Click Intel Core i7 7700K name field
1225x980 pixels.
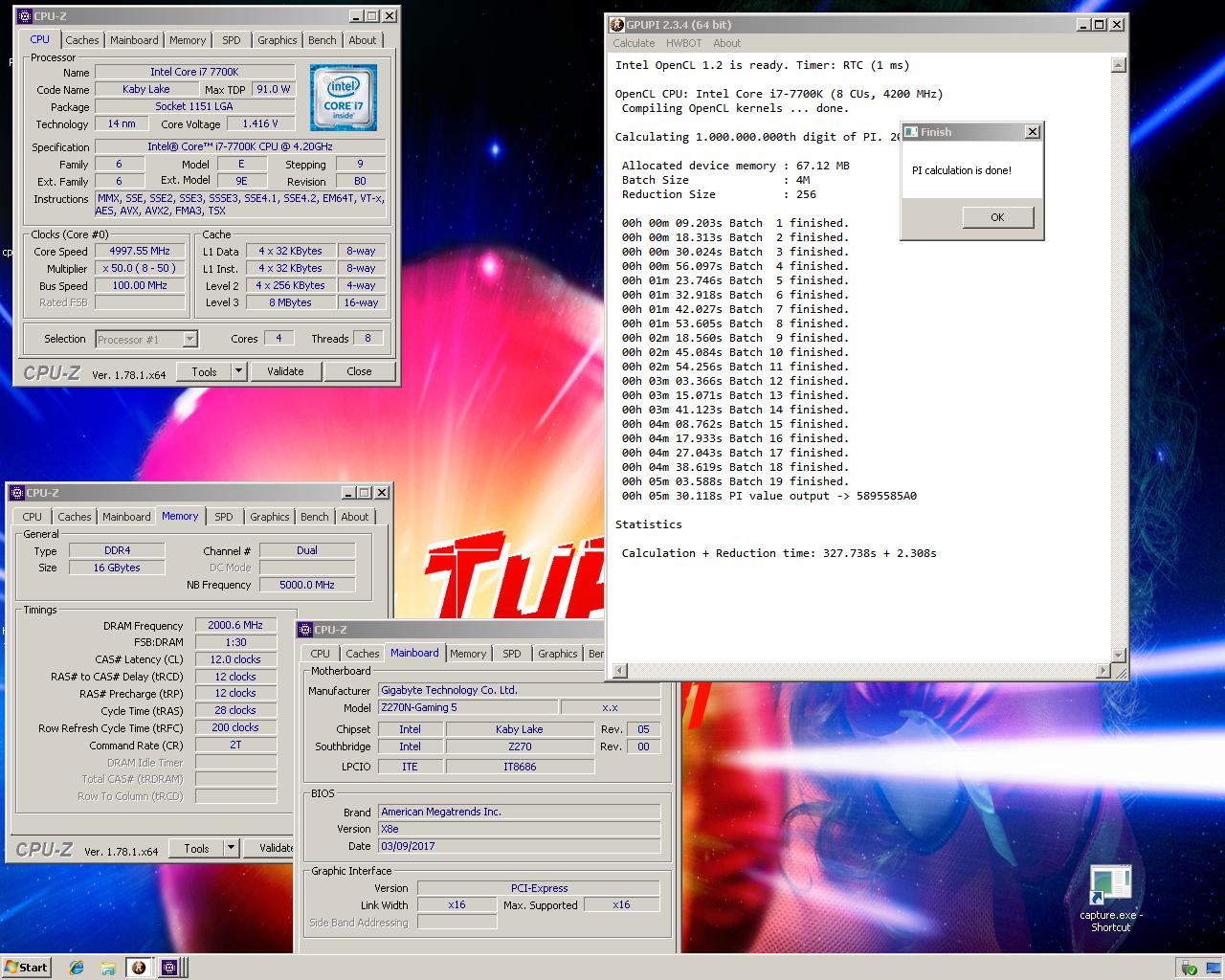point(194,72)
